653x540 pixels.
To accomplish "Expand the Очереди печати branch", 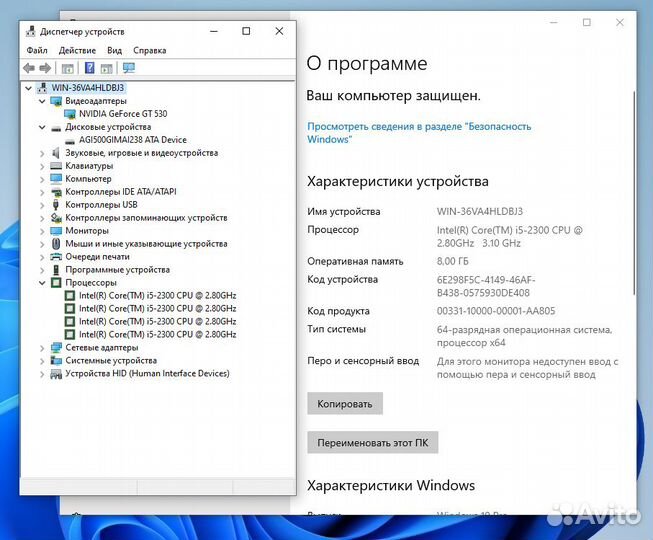I will (x=42, y=257).
